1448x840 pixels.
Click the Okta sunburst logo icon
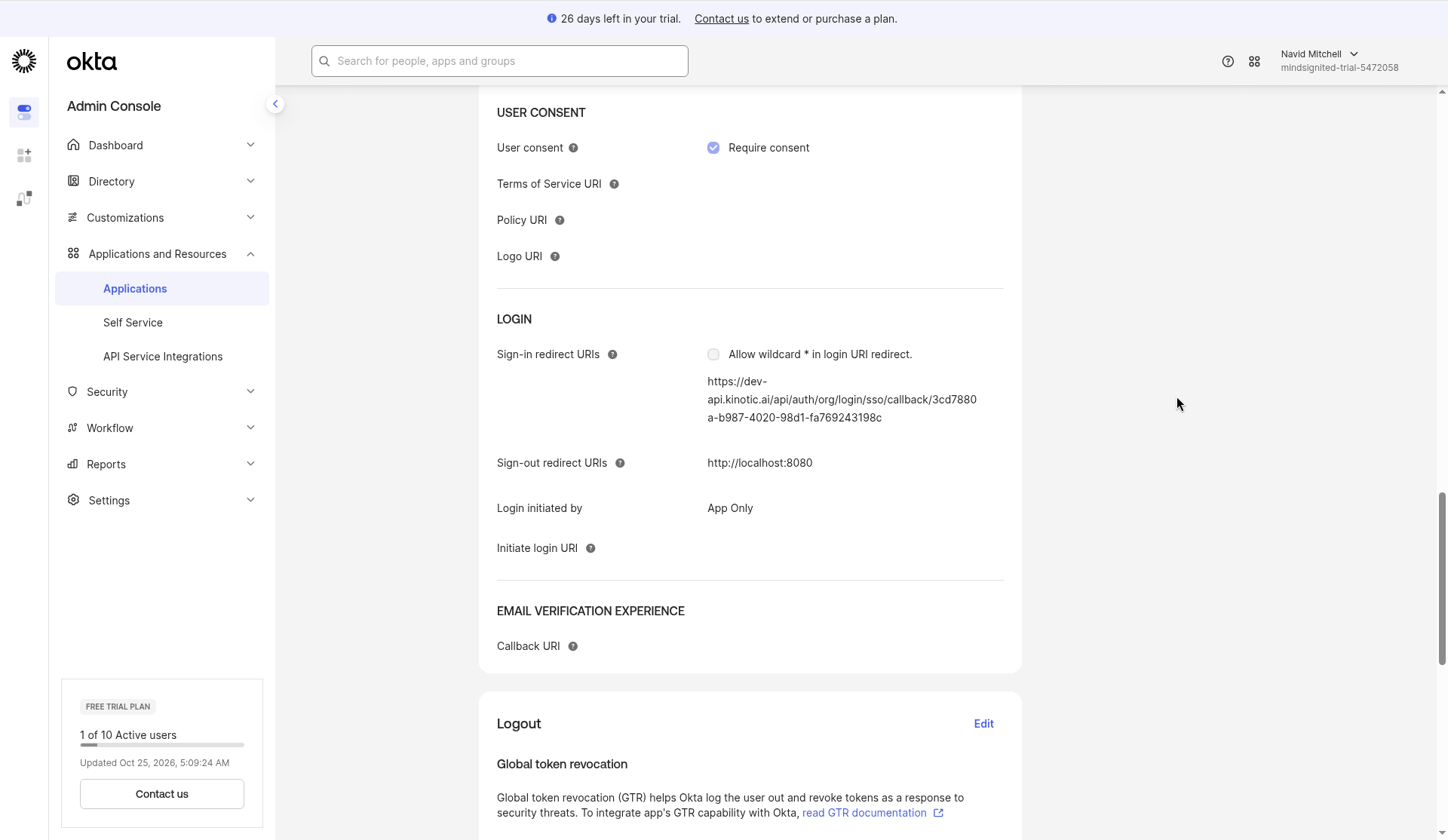(x=24, y=61)
